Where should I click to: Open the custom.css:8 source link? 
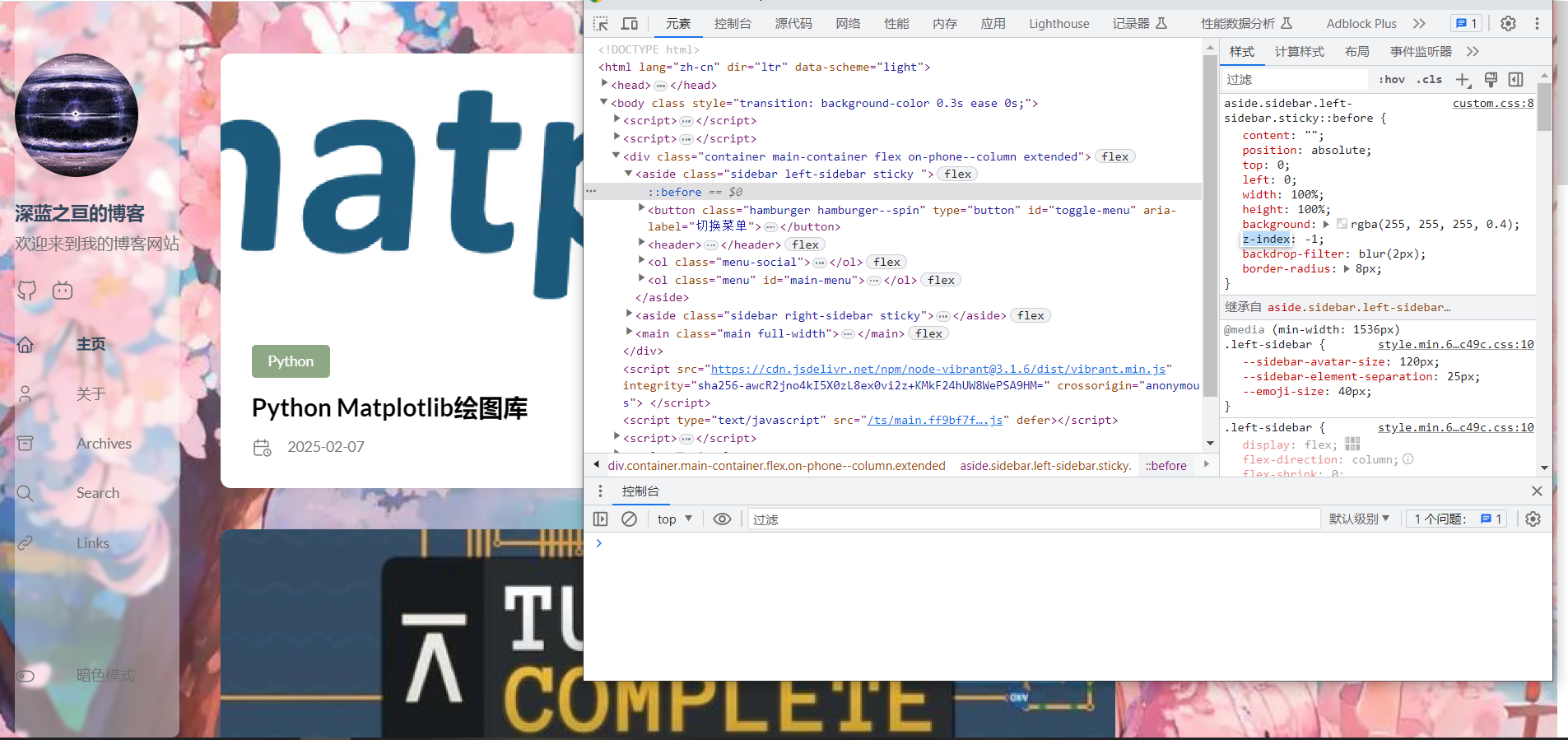[x=1493, y=103]
